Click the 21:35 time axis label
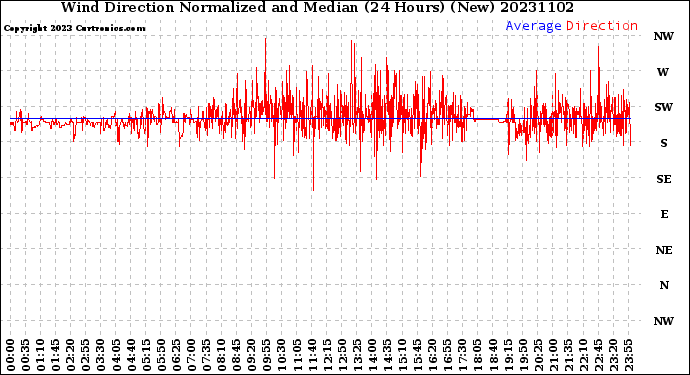The height and width of the screenshot is (375, 690). click(568, 355)
